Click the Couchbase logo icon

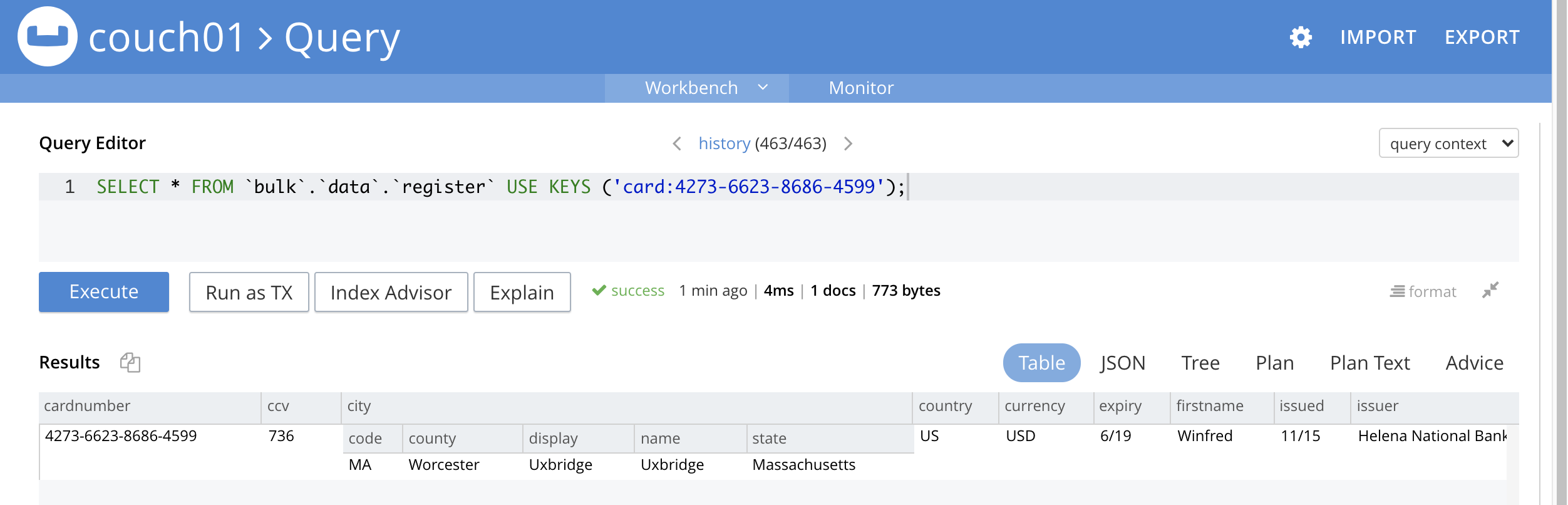[x=48, y=36]
